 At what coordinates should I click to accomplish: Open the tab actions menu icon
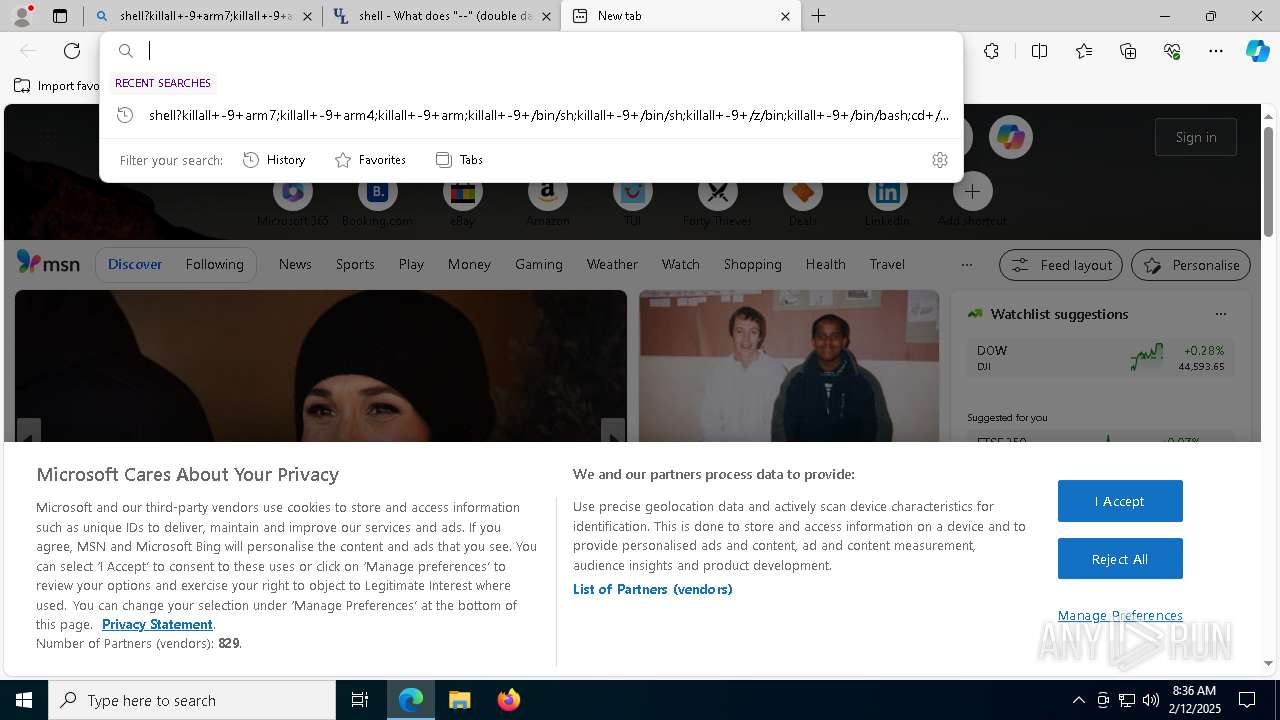pyautogui.click(x=60, y=16)
